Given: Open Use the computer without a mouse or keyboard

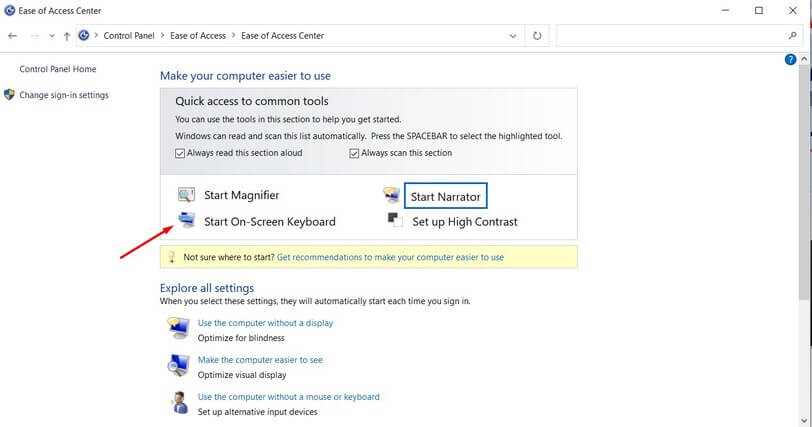Looking at the screenshot, I should click(x=288, y=397).
